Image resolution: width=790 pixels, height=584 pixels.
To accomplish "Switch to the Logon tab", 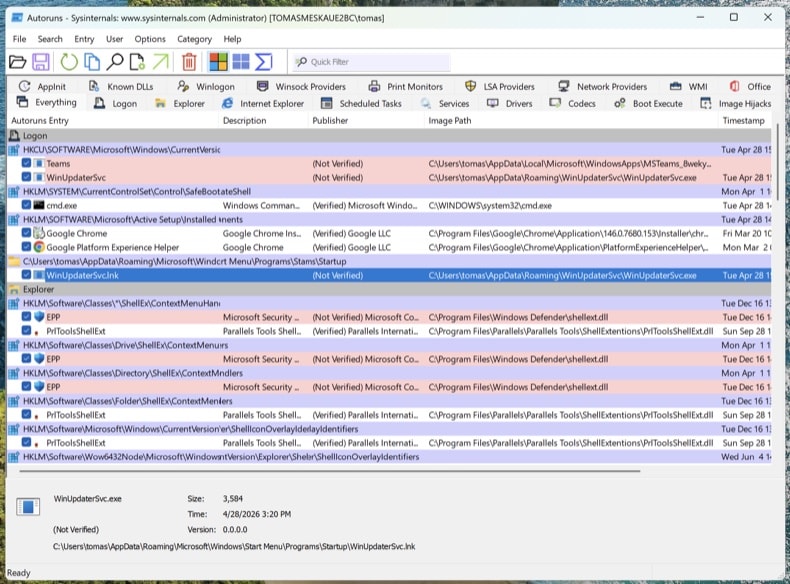I will 115,103.
